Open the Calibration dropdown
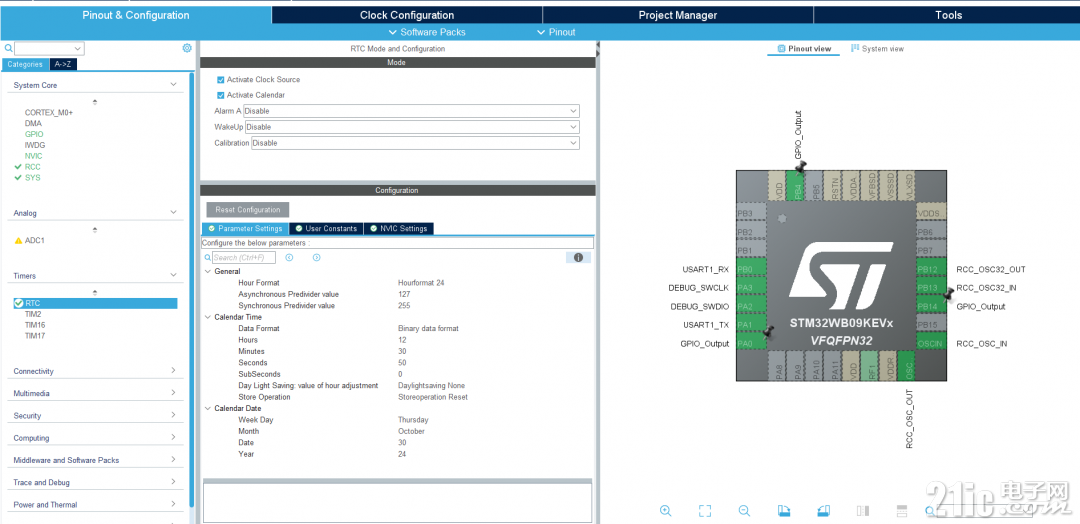This screenshot has width=1080, height=524. [x=415, y=143]
